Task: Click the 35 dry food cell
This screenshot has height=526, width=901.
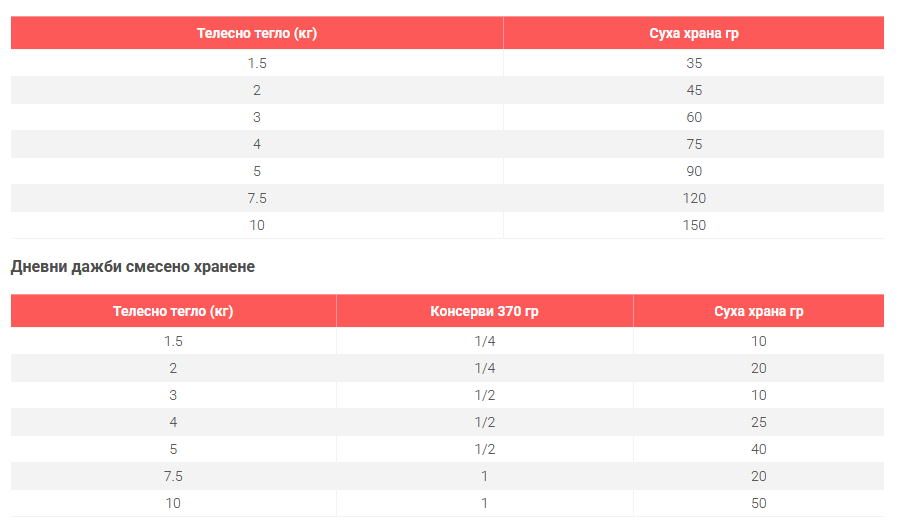Action: coord(693,63)
